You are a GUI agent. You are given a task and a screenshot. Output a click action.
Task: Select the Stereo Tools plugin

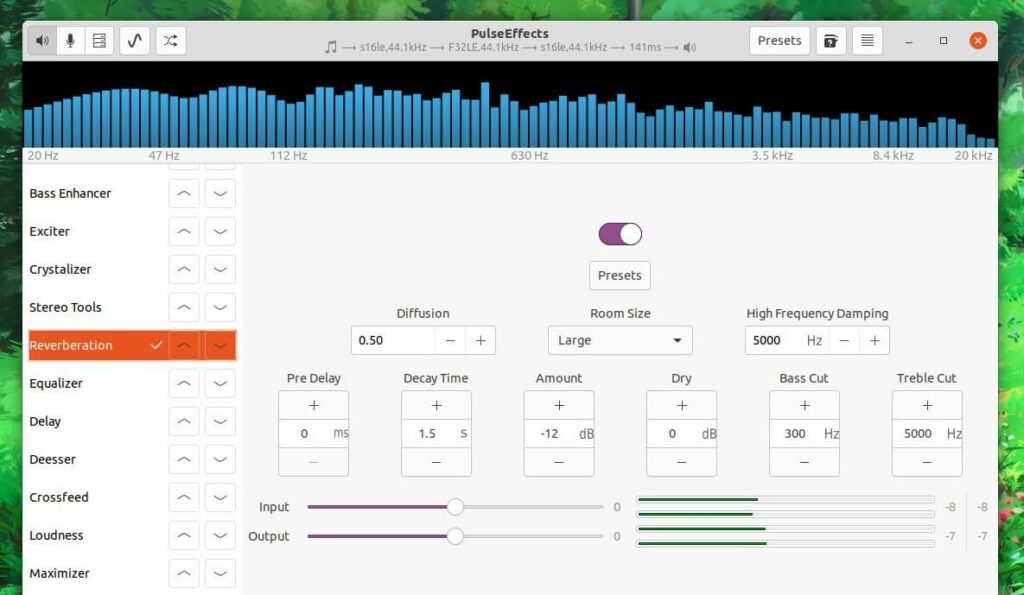pyautogui.click(x=64, y=307)
